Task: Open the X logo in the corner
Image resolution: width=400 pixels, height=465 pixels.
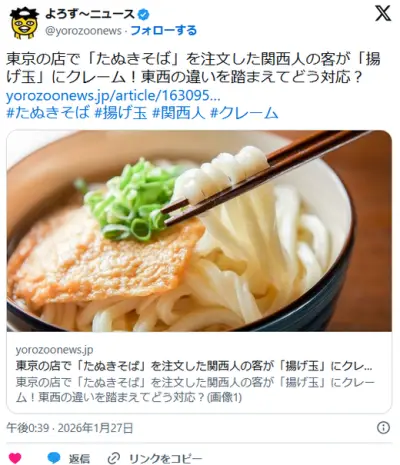Action: [382, 14]
